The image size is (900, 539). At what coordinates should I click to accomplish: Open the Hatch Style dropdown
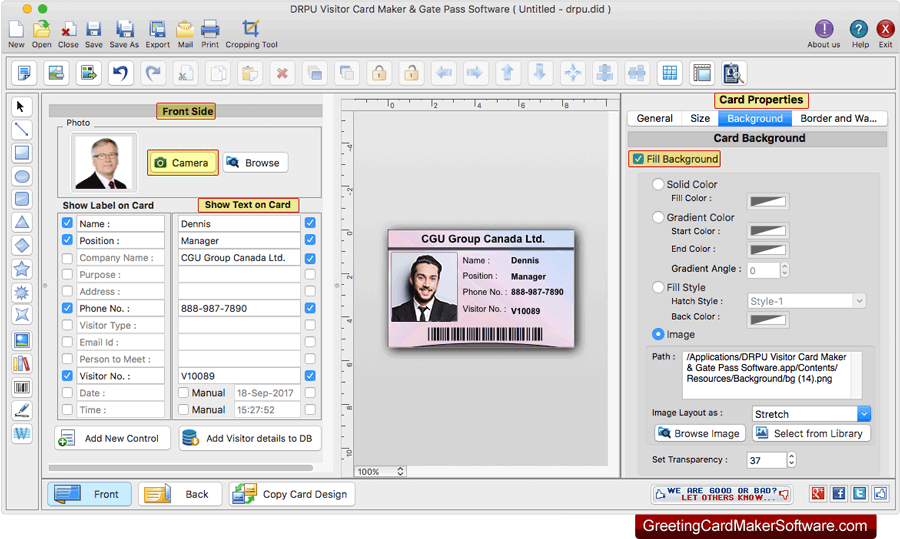[806, 301]
